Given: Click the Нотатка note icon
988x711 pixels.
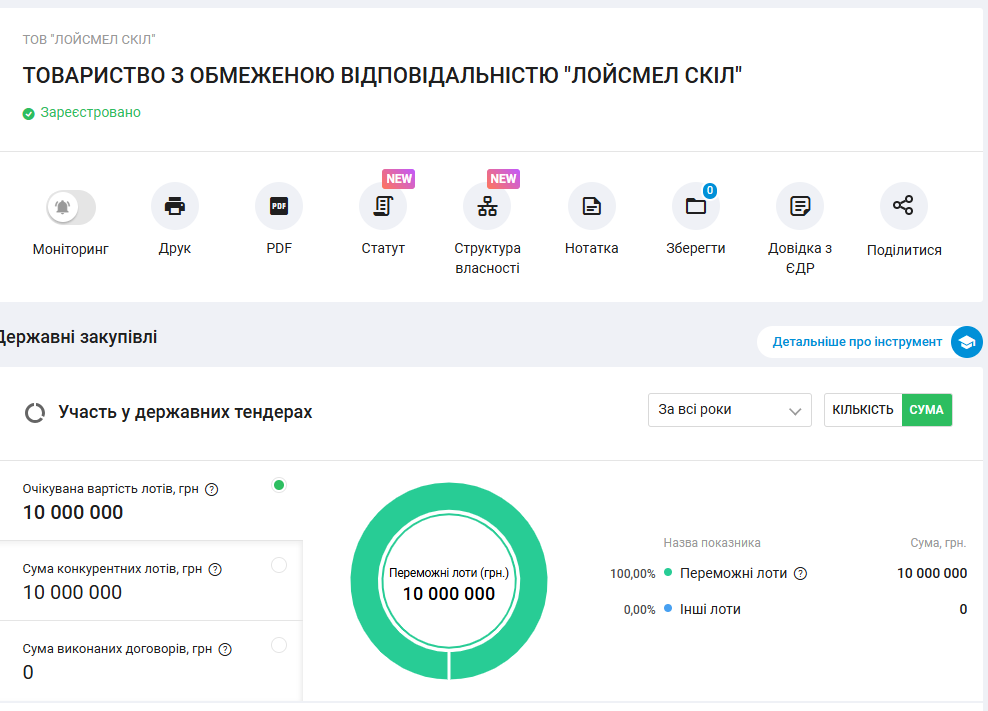Looking at the screenshot, I should (592, 207).
